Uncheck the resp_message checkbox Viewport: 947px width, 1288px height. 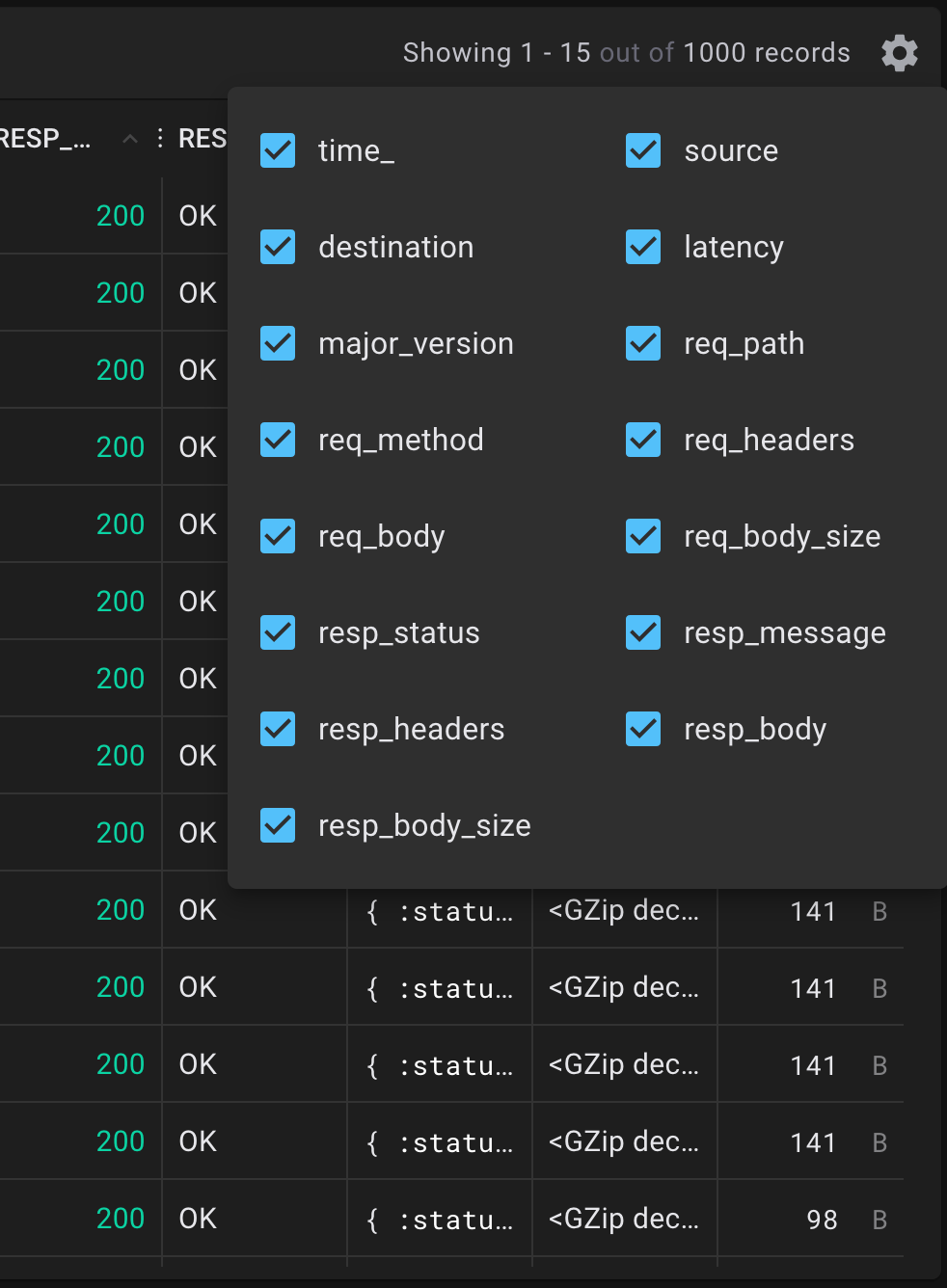pos(642,632)
